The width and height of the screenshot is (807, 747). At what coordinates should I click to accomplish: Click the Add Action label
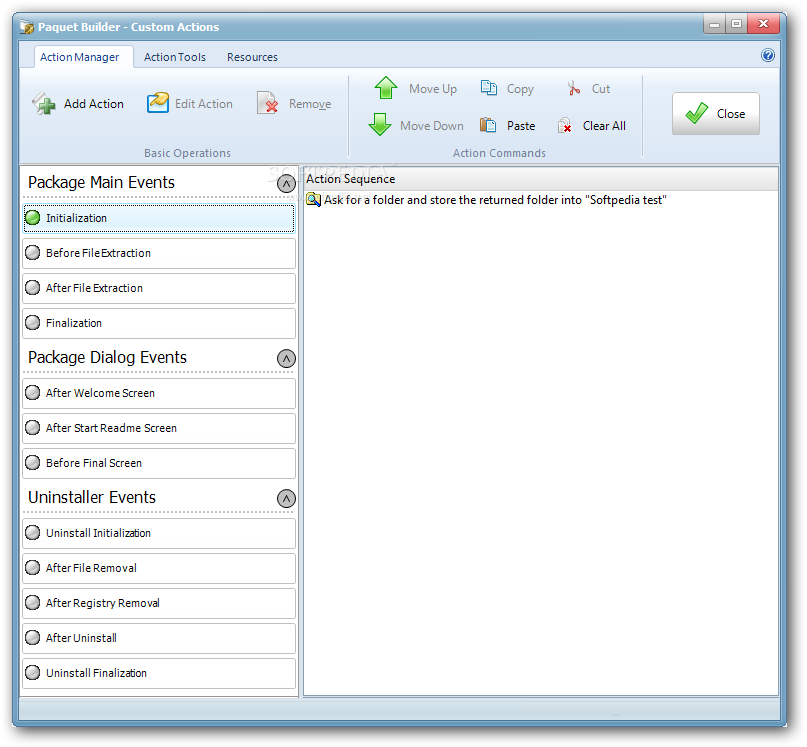tap(94, 104)
